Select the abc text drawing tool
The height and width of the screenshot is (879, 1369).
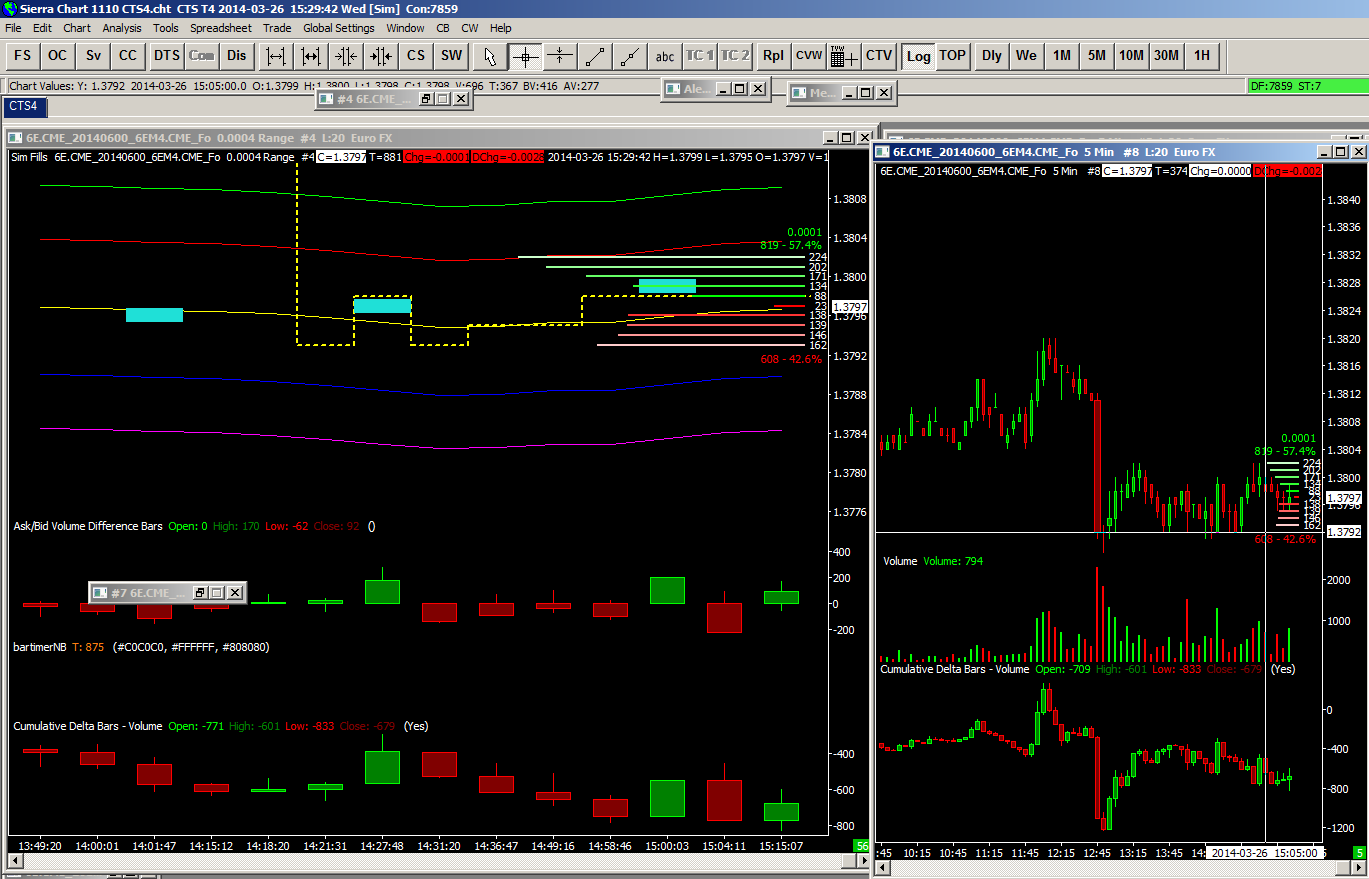pyautogui.click(x=665, y=56)
